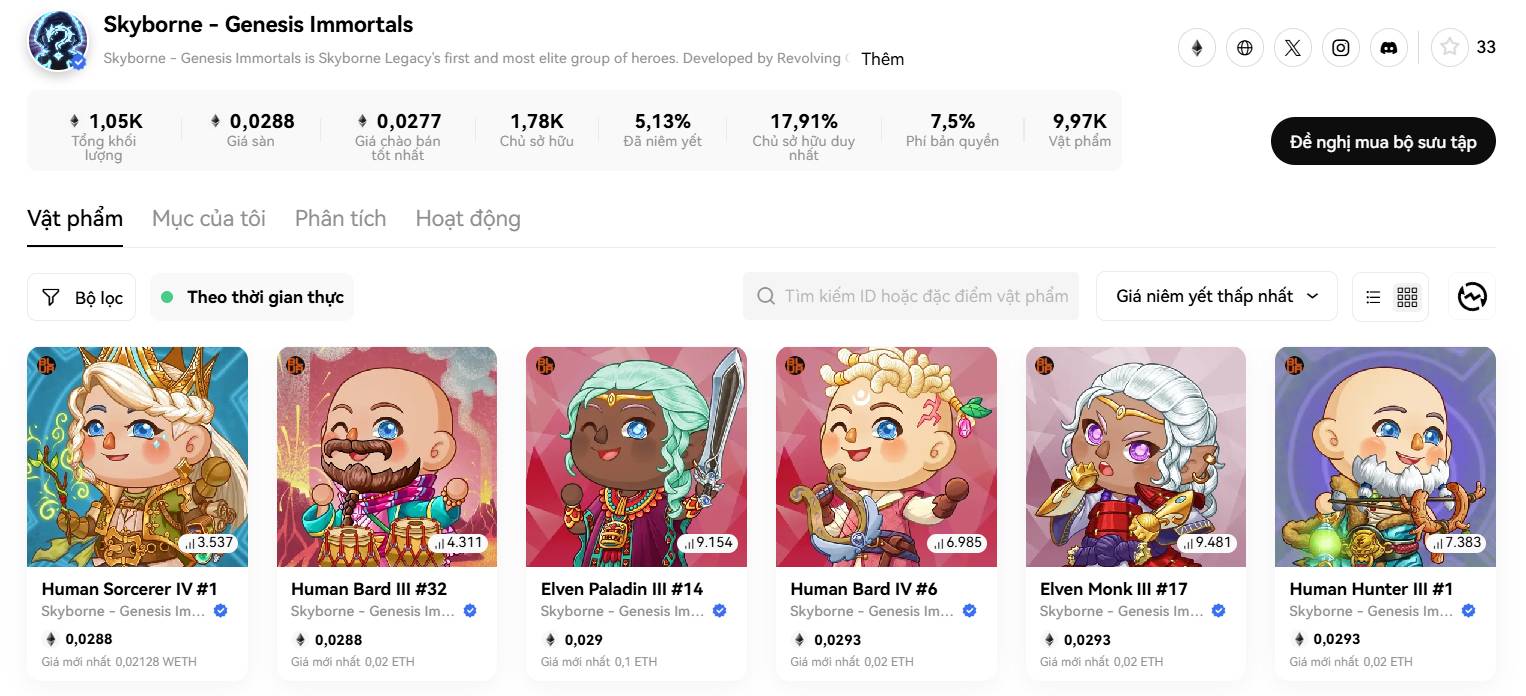Open the price chart activity icon

1472,297
